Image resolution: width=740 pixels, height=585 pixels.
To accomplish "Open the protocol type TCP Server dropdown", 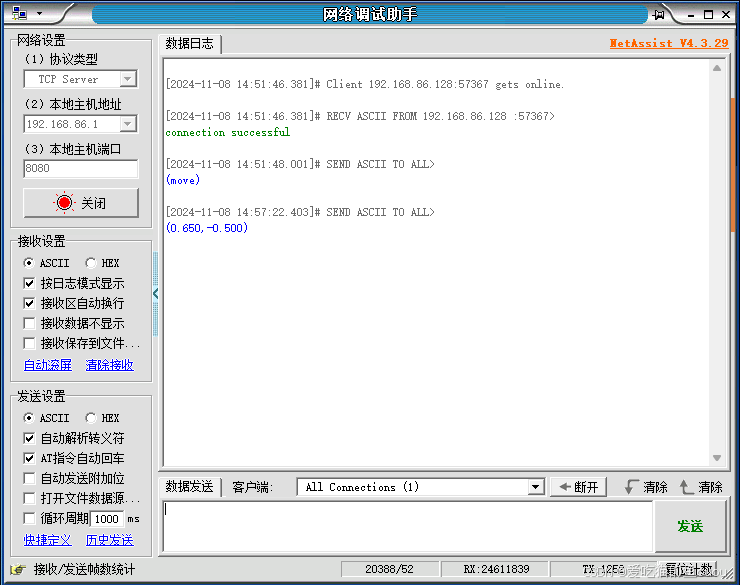I will click(128, 79).
